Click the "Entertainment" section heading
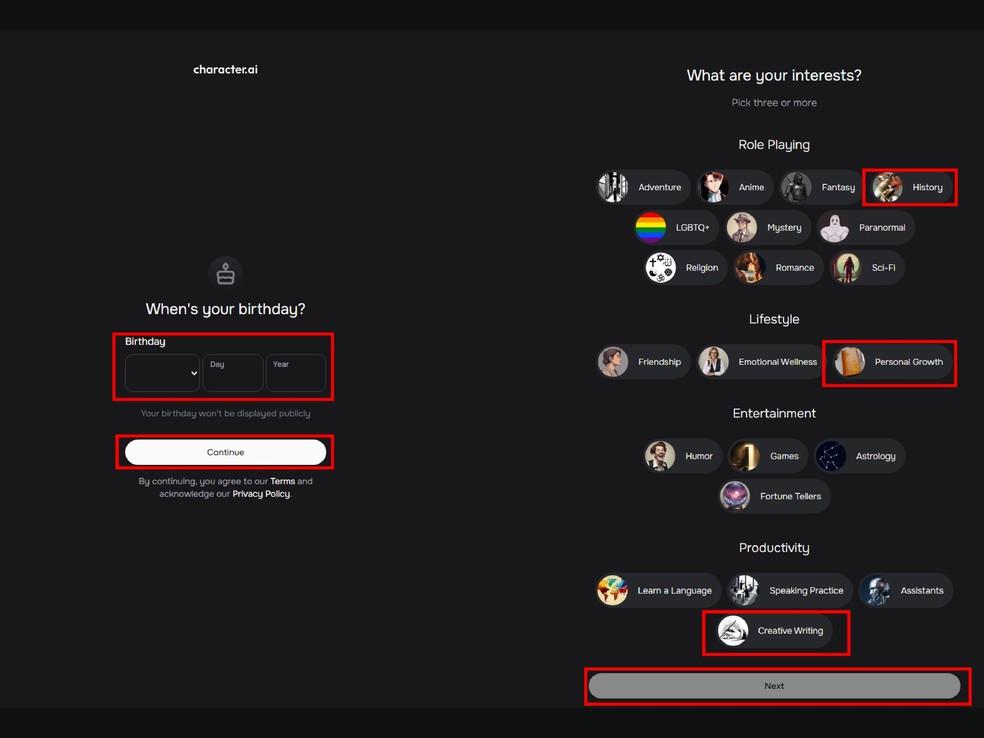This screenshot has width=984, height=738. tap(774, 413)
